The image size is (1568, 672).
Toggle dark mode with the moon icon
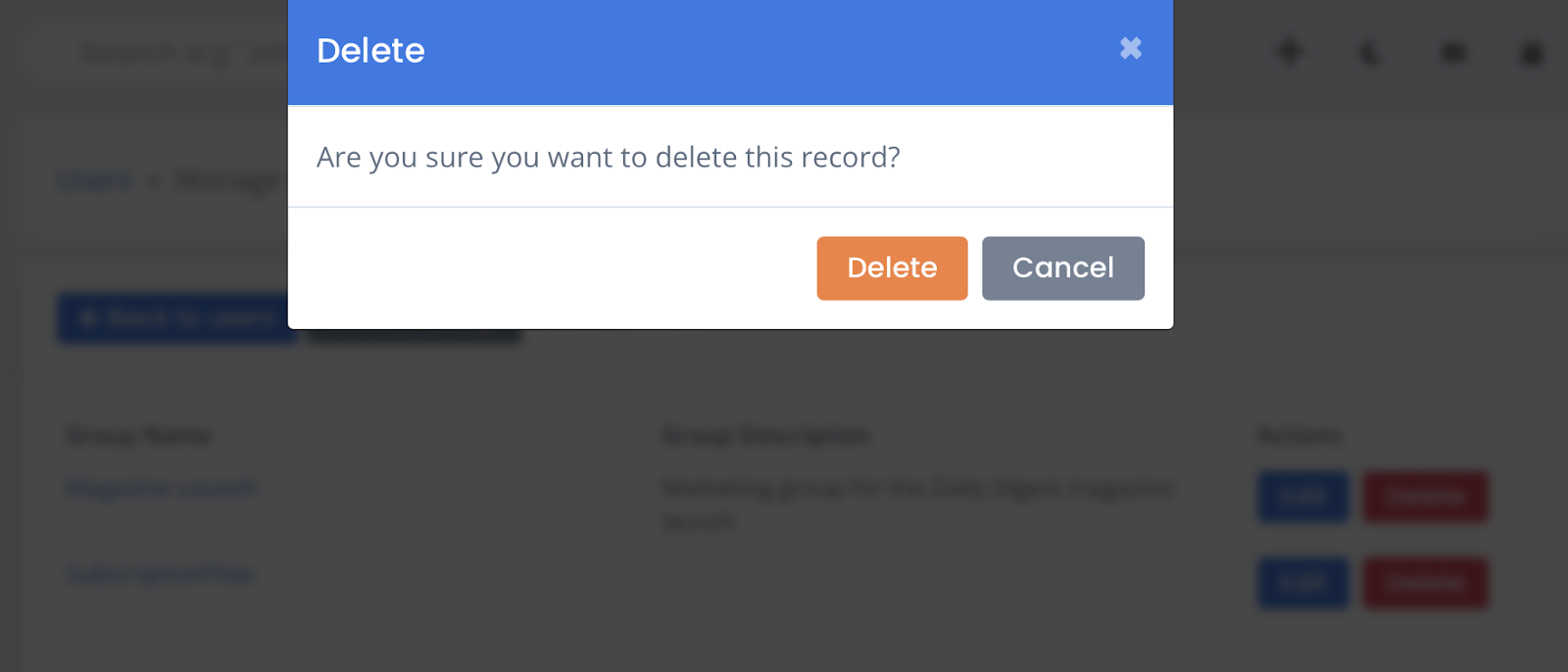[1370, 53]
